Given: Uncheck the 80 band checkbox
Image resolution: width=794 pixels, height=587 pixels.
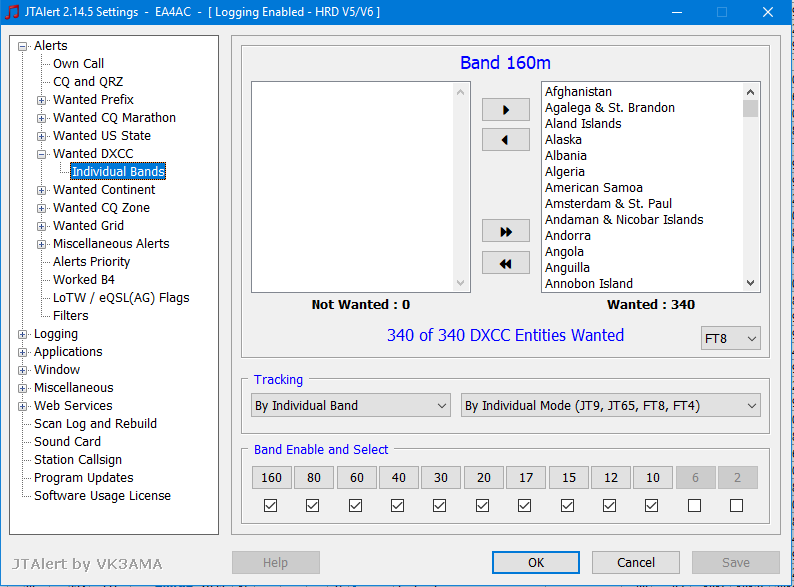Looking at the screenshot, I should 313,506.
